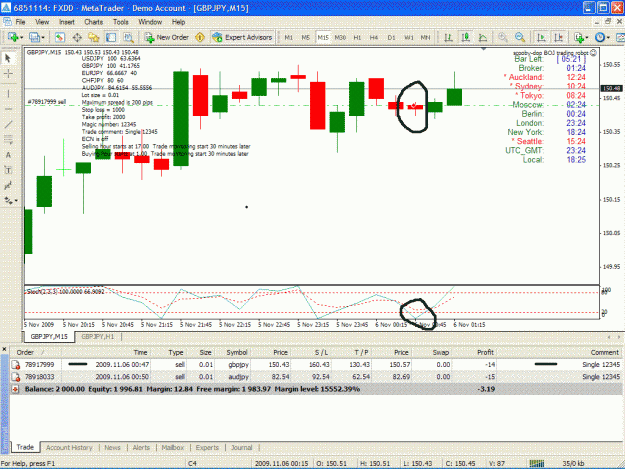
Task: Select the Text tool (A)
Action: (8, 155)
